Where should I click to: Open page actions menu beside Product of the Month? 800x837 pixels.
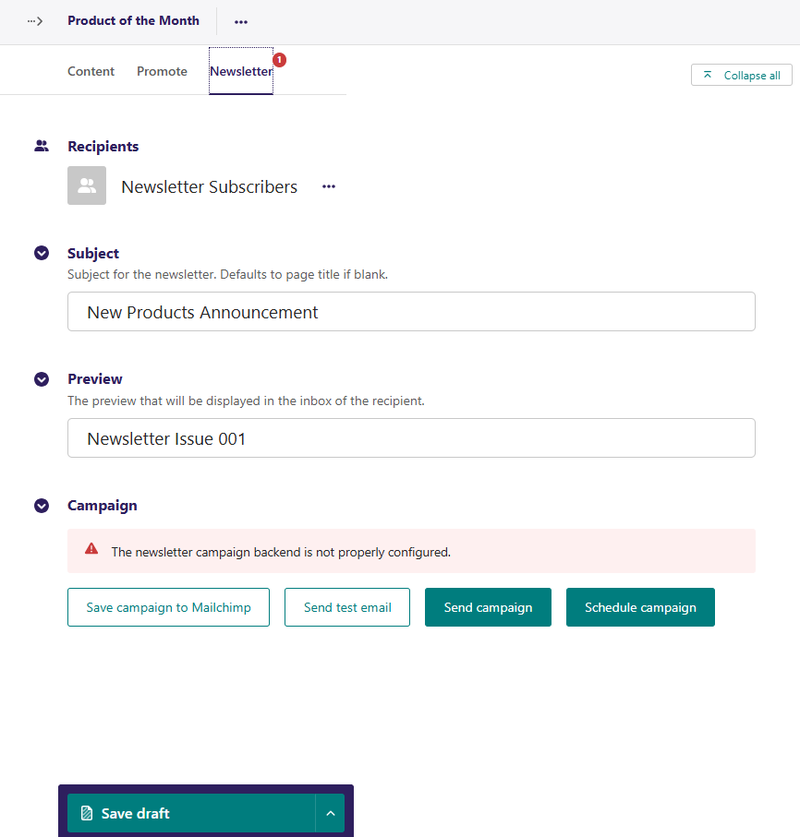[x=241, y=21]
